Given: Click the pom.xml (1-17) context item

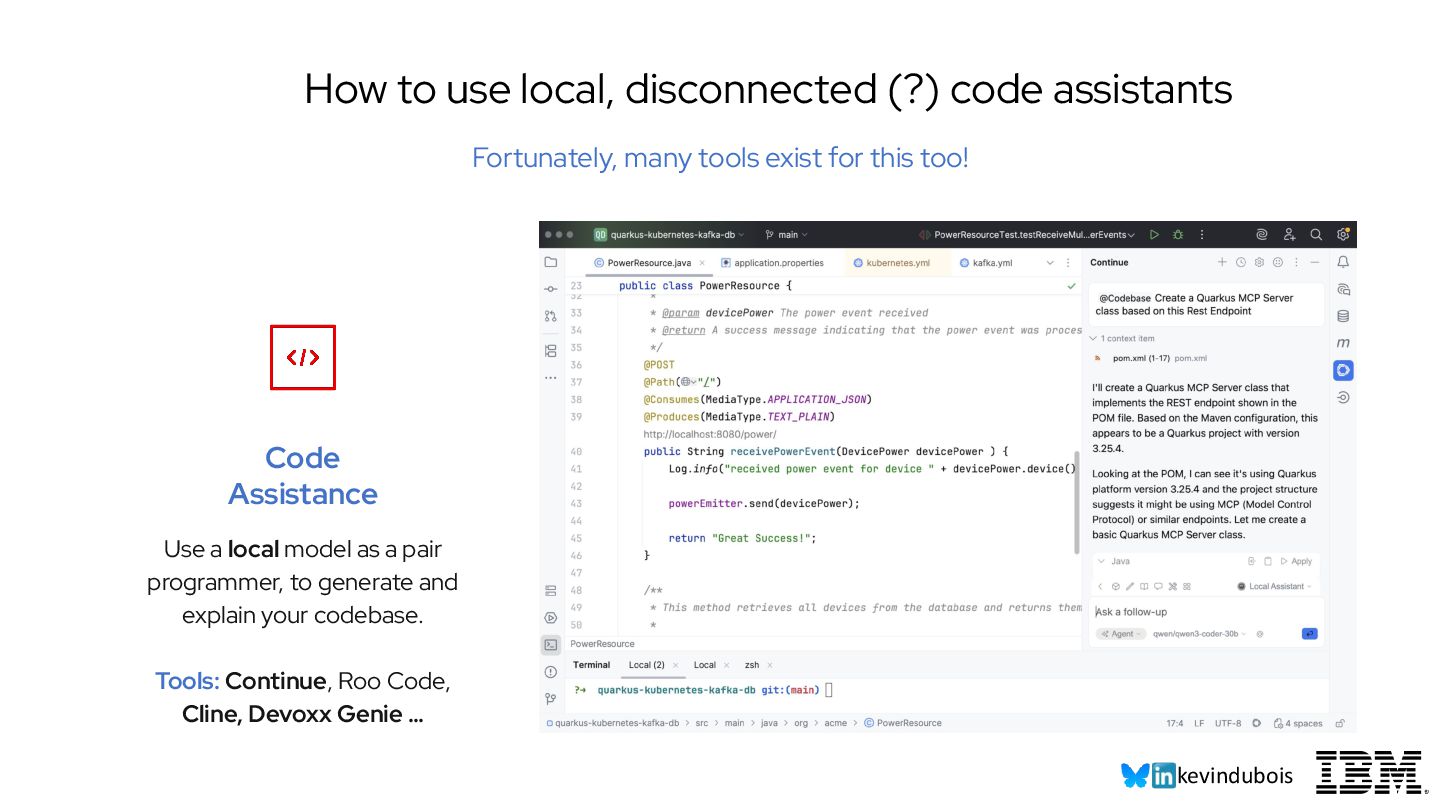Looking at the screenshot, I should tap(1150, 358).
